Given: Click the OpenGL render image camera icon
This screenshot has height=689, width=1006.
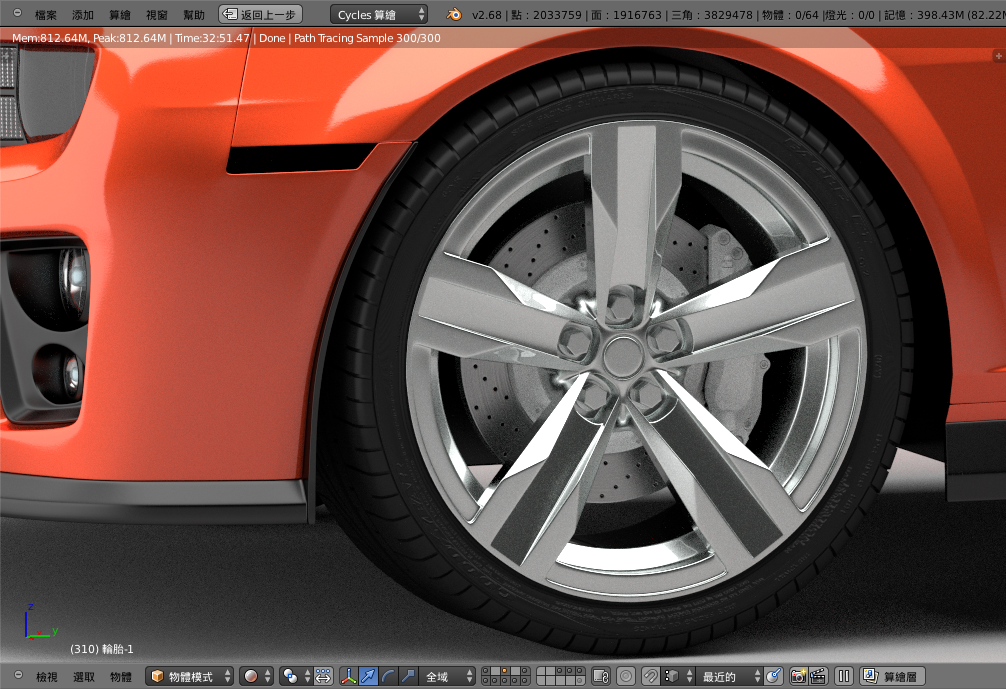Looking at the screenshot, I should 799,677.
